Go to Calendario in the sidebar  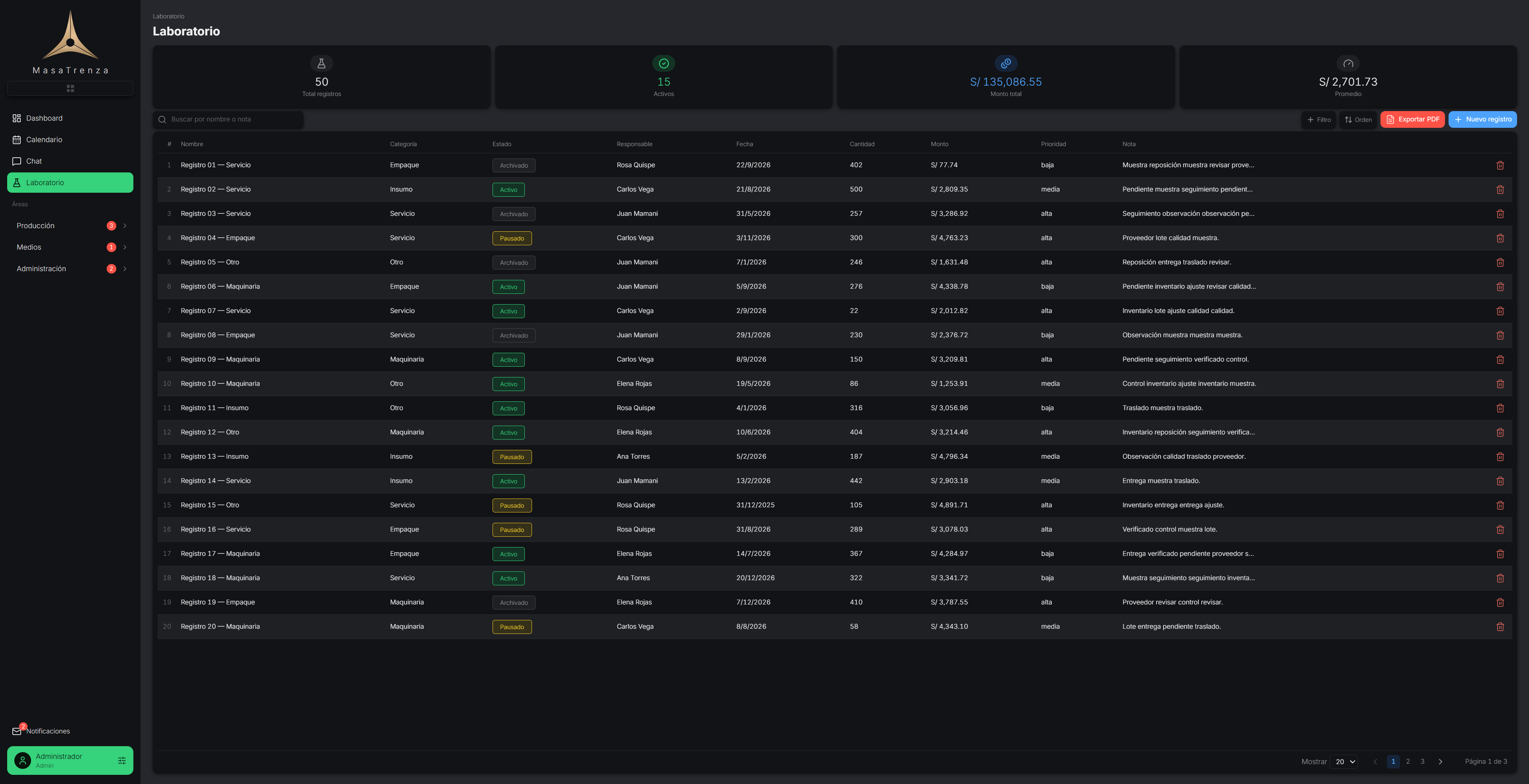tap(70, 139)
